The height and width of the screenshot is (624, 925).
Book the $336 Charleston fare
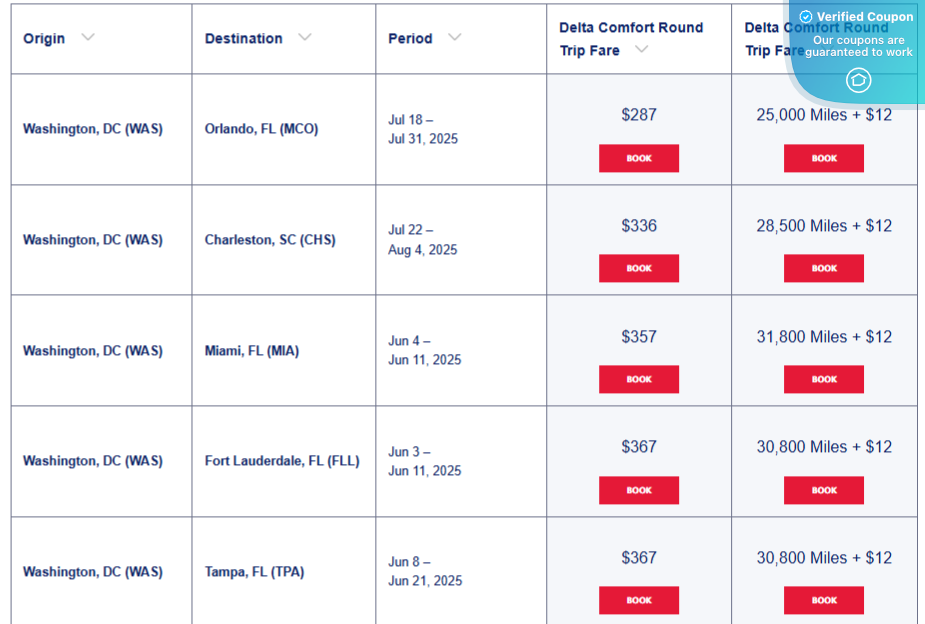coord(638,268)
